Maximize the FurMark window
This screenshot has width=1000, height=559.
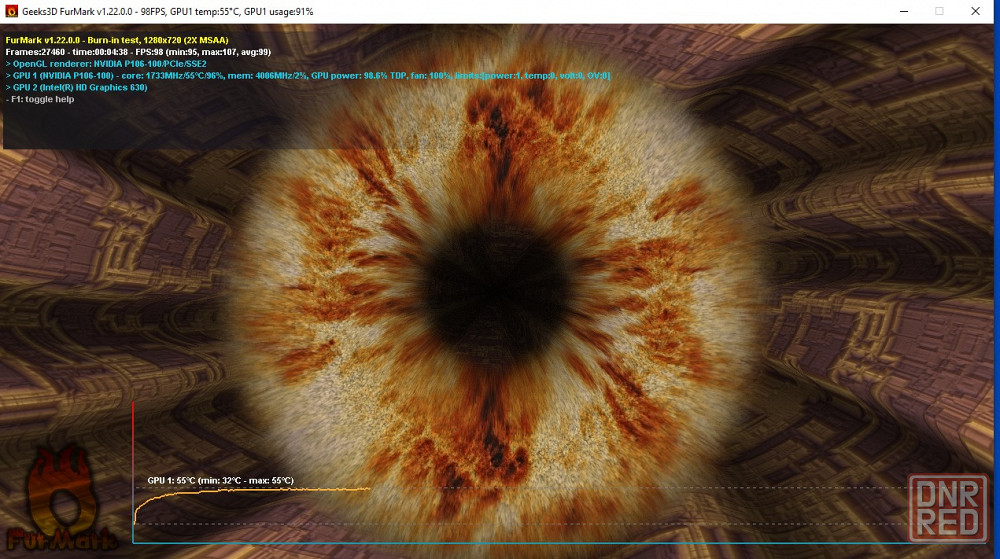[x=939, y=11]
